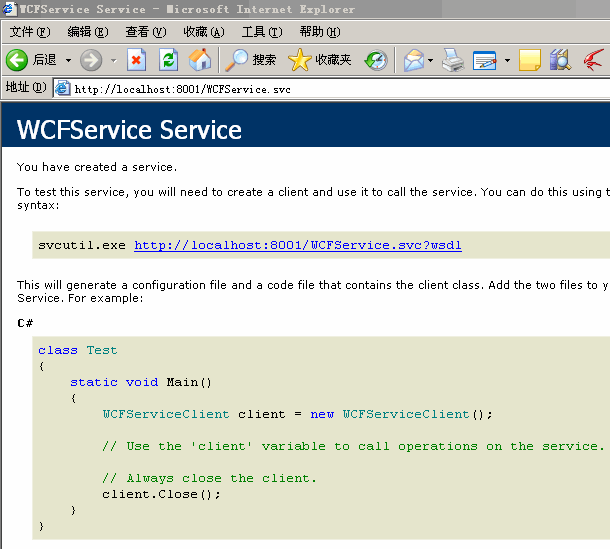Refresh the page with green arrows icon
This screenshot has width=610, height=549.
pyautogui.click(x=168, y=60)
